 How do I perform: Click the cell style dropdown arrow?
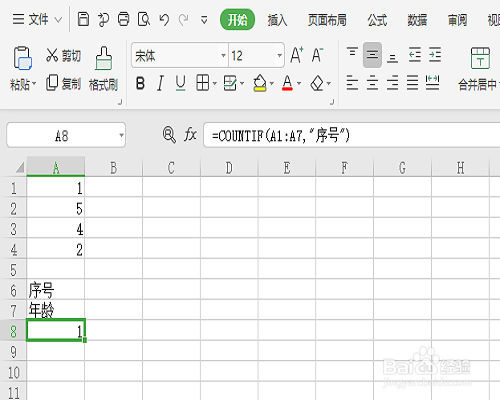pos(242,83)
